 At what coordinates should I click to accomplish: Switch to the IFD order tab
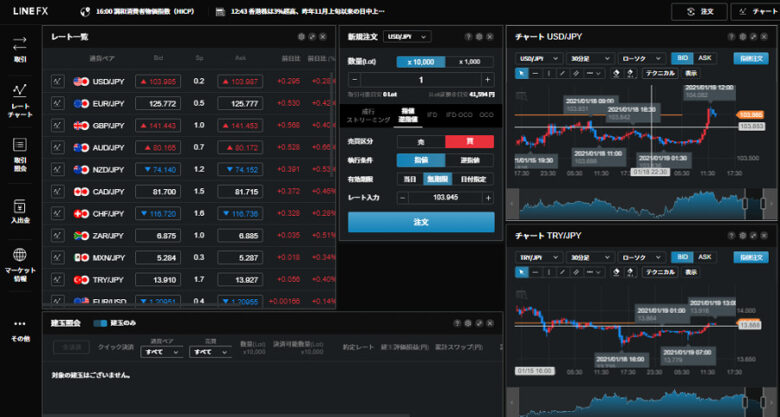(432, 115)
